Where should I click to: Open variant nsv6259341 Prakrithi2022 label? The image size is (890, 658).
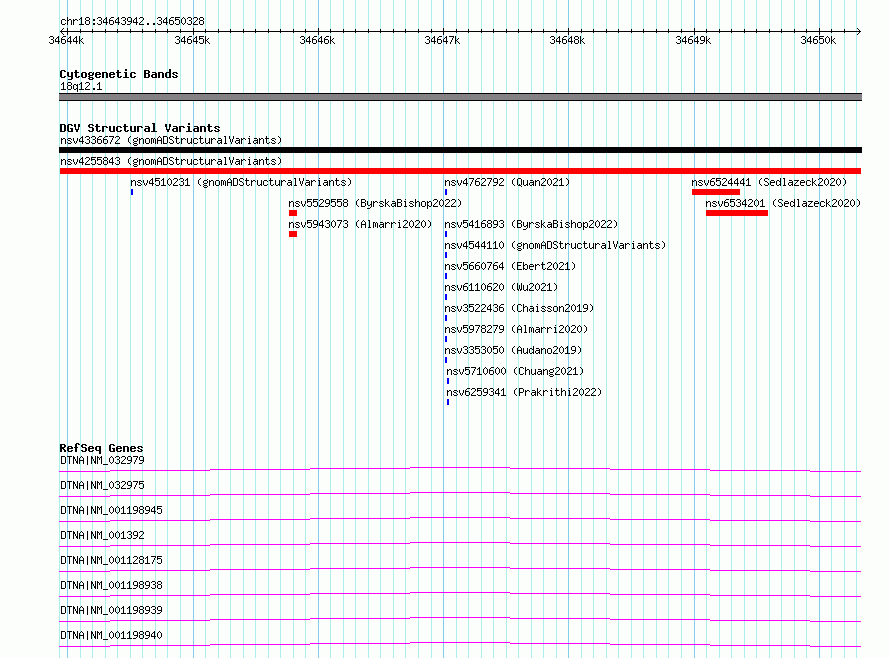tap(524, 392)
